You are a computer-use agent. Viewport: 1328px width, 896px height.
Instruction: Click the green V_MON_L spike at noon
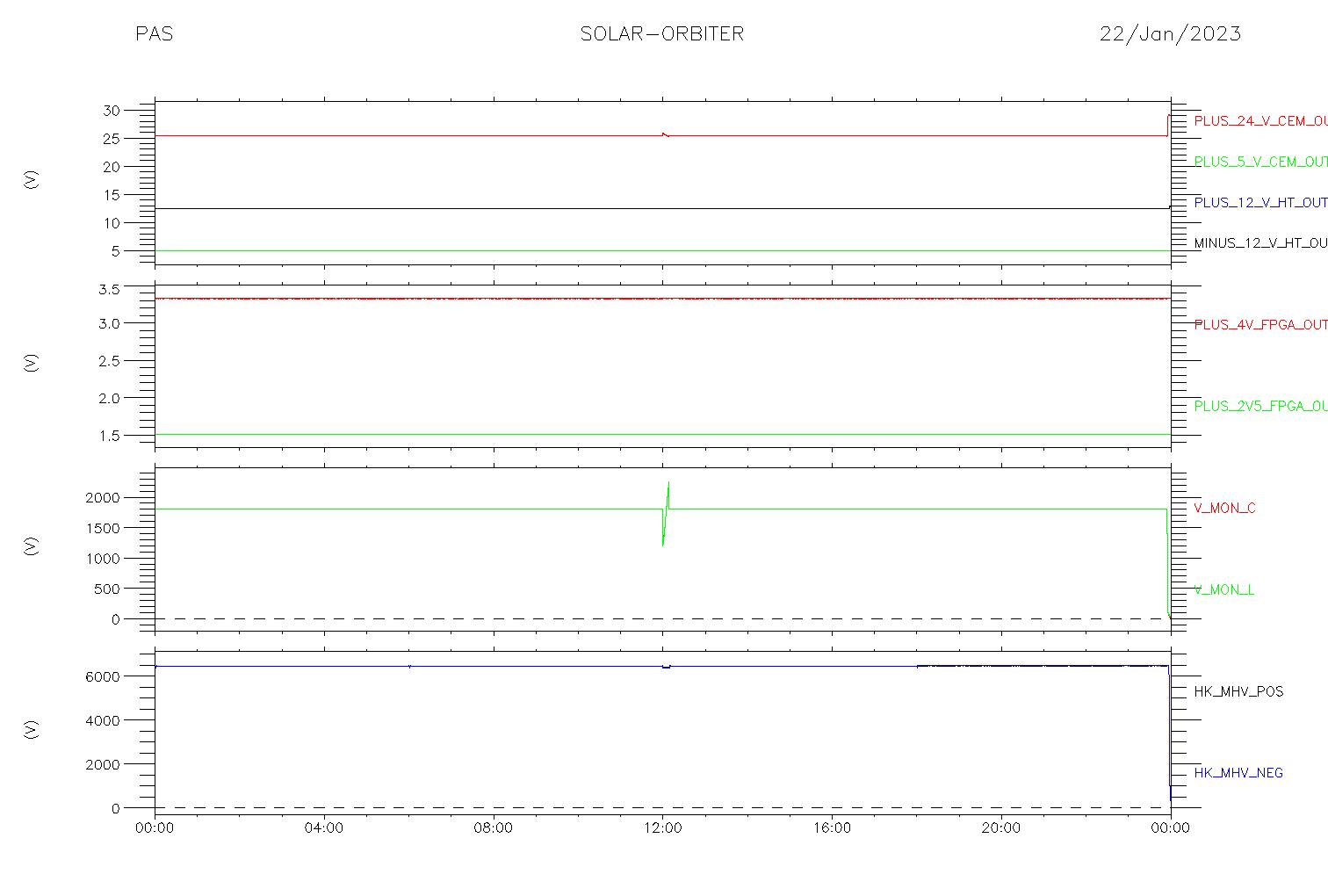click(666, 514)
